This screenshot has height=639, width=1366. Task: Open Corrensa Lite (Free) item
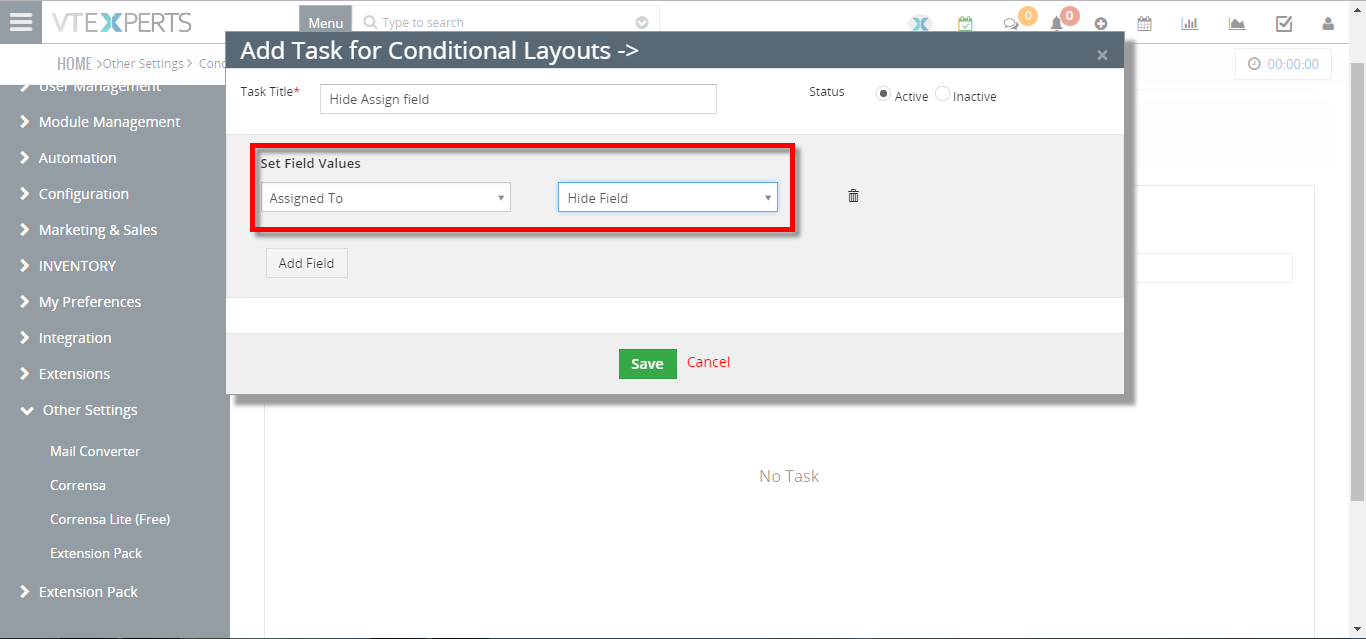click(x=110, y=519)
